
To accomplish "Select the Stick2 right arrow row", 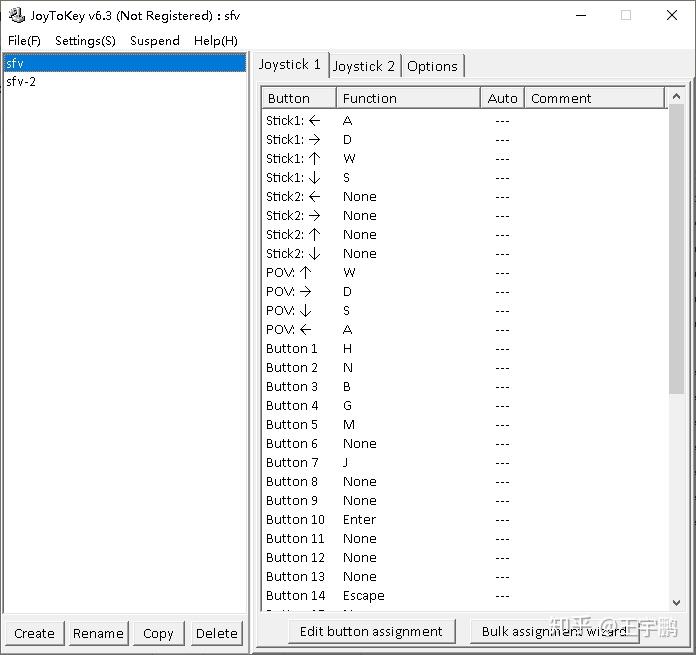I will click(465, 216).
